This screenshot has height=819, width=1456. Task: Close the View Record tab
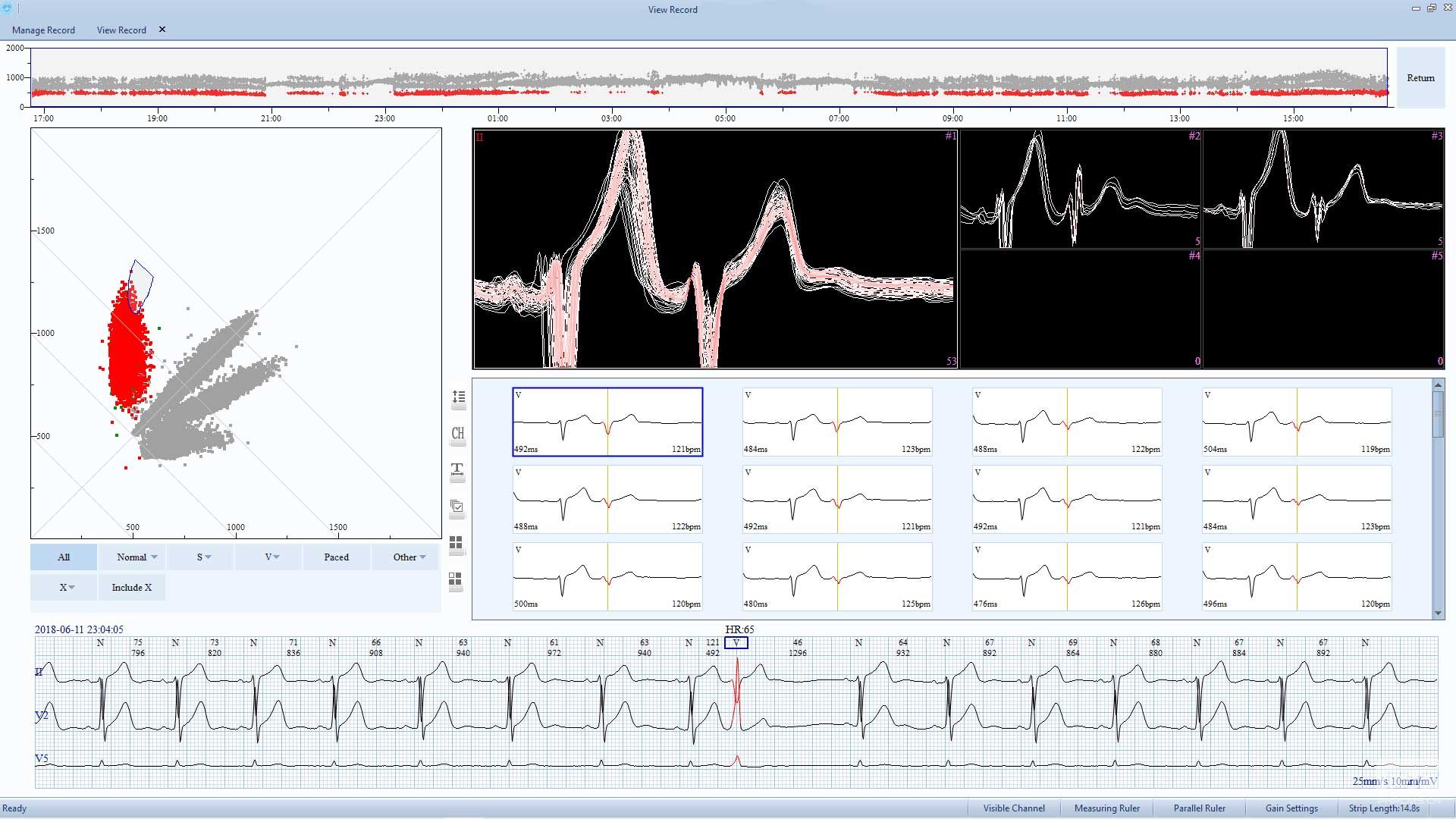point(162,30)
